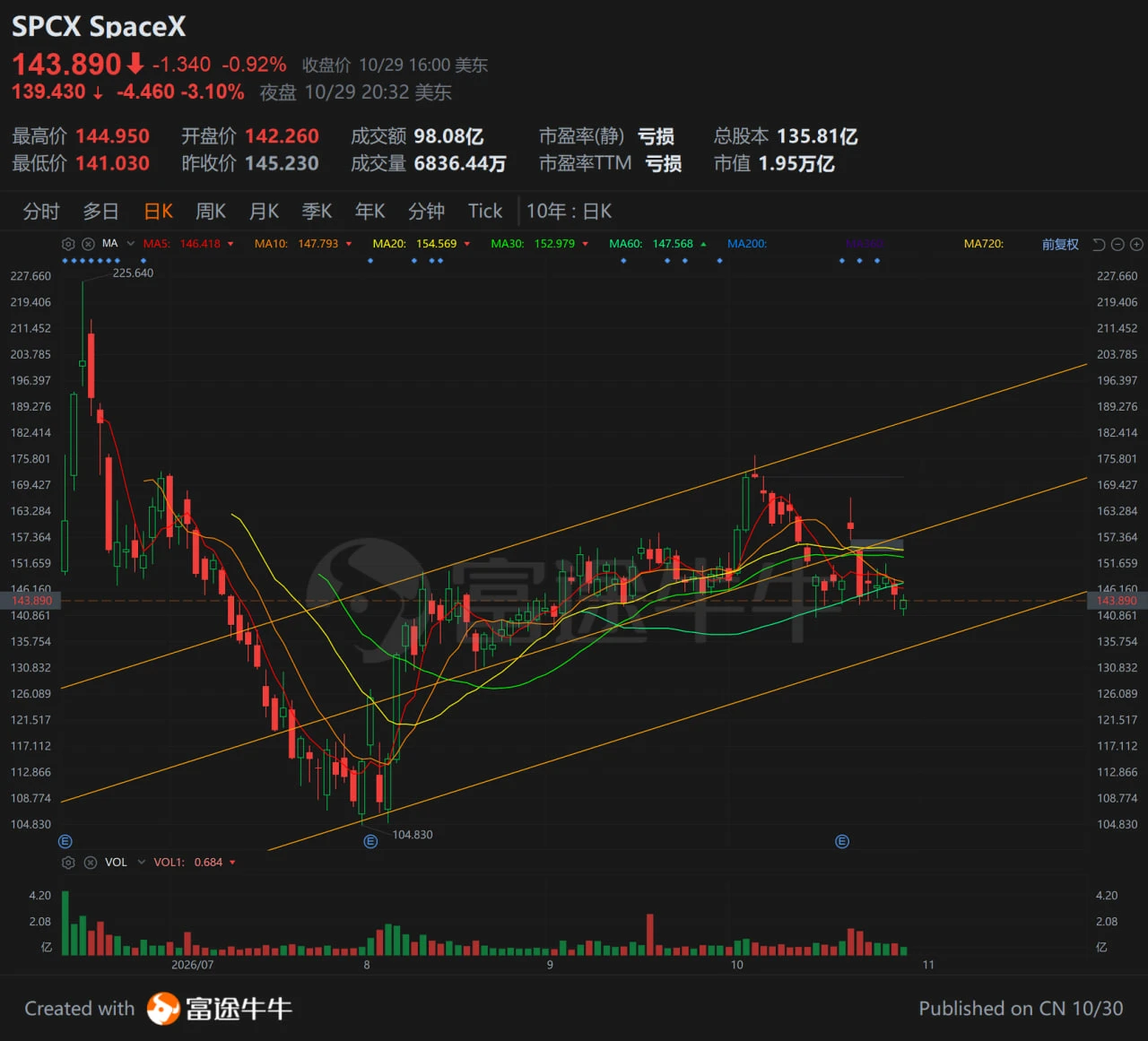
Task: Remove the MA indicator with X icon
Action: [x=88, y=244]
